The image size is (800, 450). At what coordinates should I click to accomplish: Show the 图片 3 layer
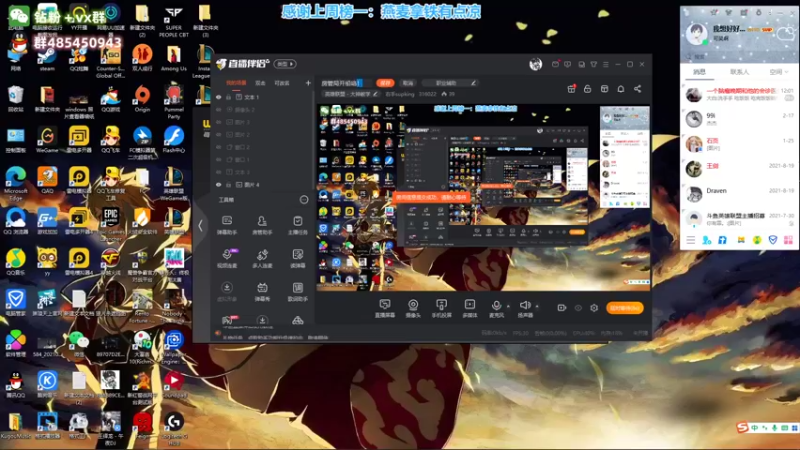coord(219,122)
